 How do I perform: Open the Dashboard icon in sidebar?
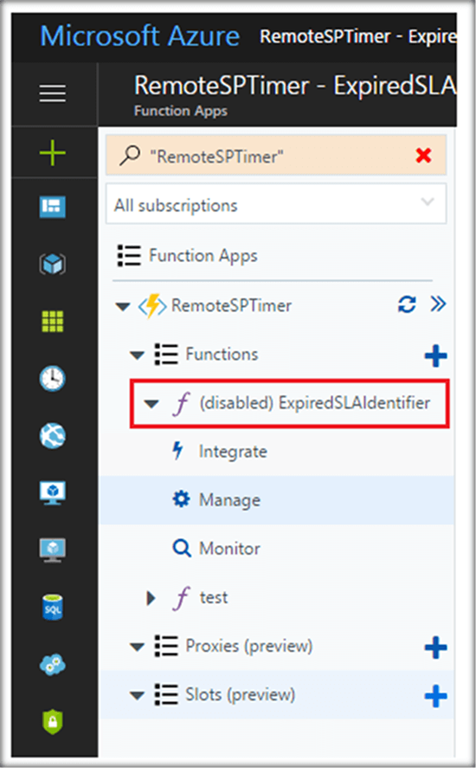(x=52, y=207)
